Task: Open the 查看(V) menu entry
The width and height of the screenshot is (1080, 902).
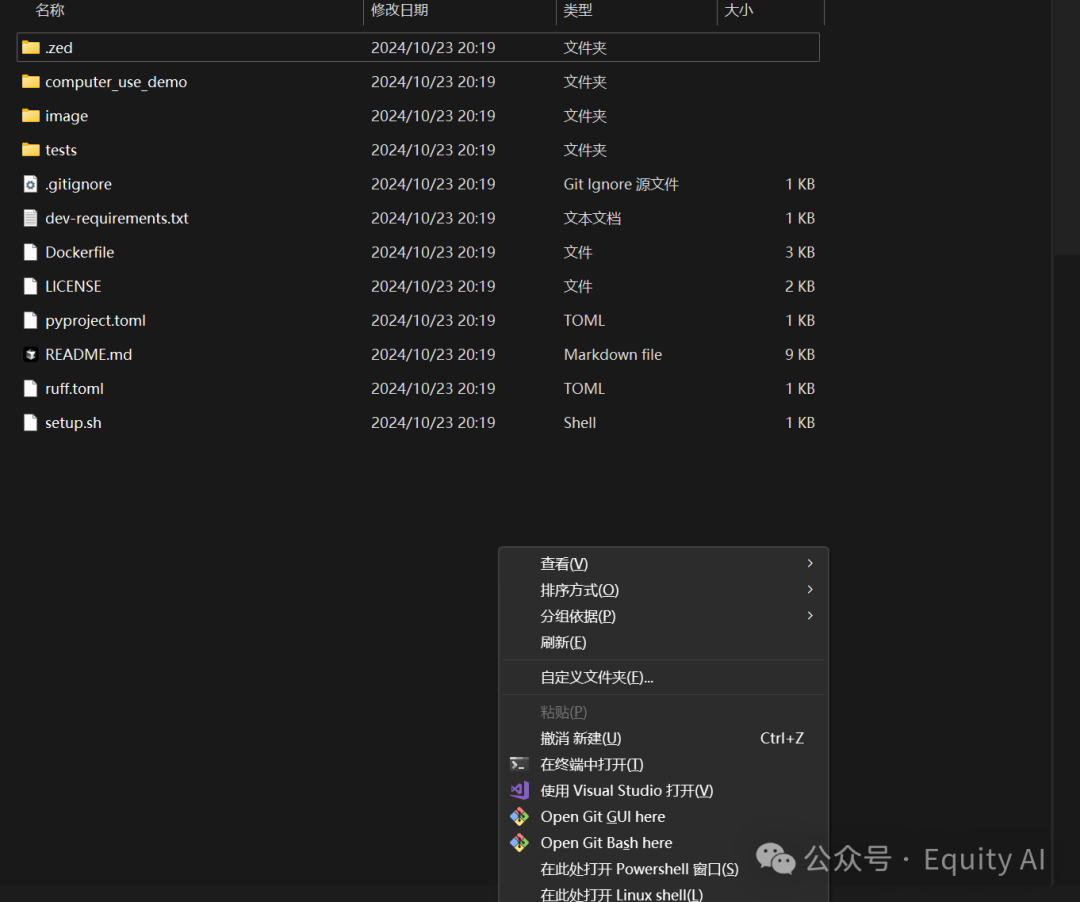Action: [664, 564]
